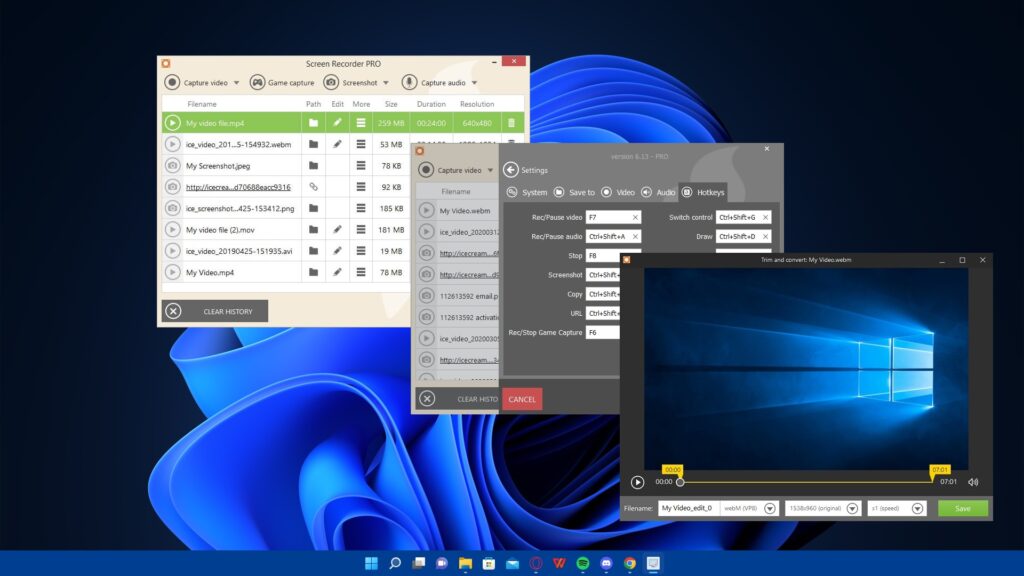1024x576 pixels.
Task: Go back with Settings arrow icon
Action: pyautogui.click(x=511, y=170)
